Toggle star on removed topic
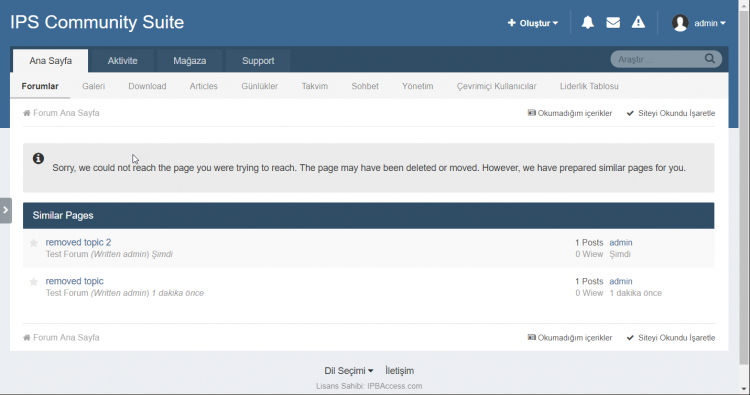The width and height of the screenshot is (750, 395). (33, 282)
